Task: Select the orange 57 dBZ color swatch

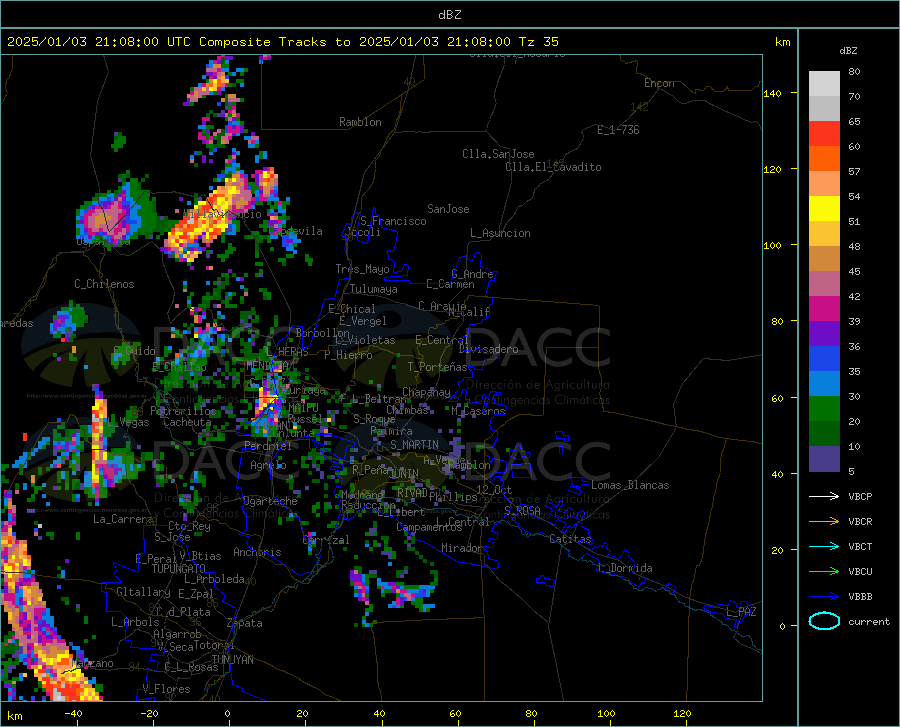Action: click(x=824, y=159)
